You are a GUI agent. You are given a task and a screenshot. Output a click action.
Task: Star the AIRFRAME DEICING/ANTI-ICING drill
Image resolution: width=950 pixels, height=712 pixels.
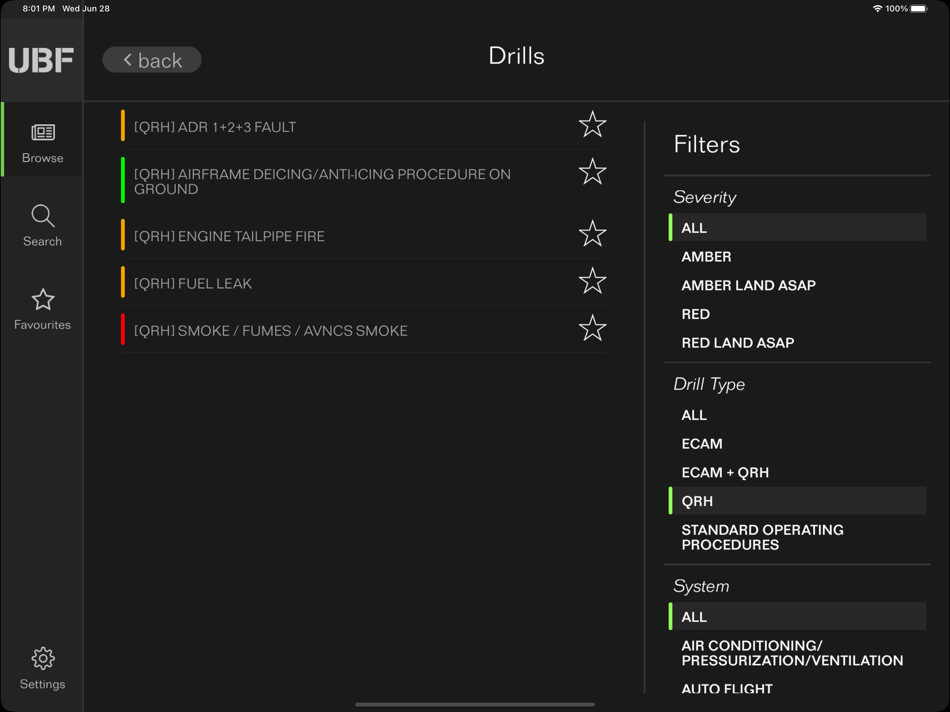[x=592, y=172]
